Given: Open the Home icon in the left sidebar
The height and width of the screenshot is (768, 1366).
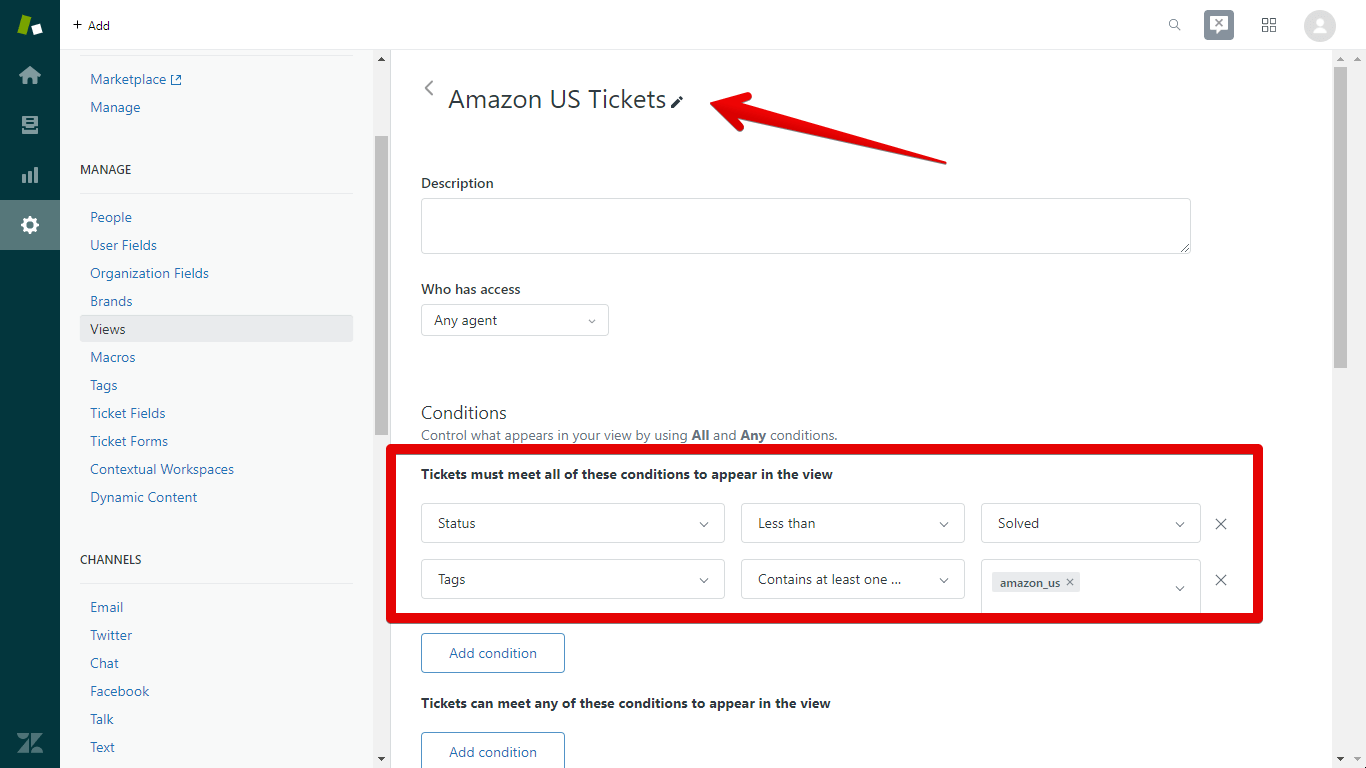Looking at the screenshot, I should [30, 75].
